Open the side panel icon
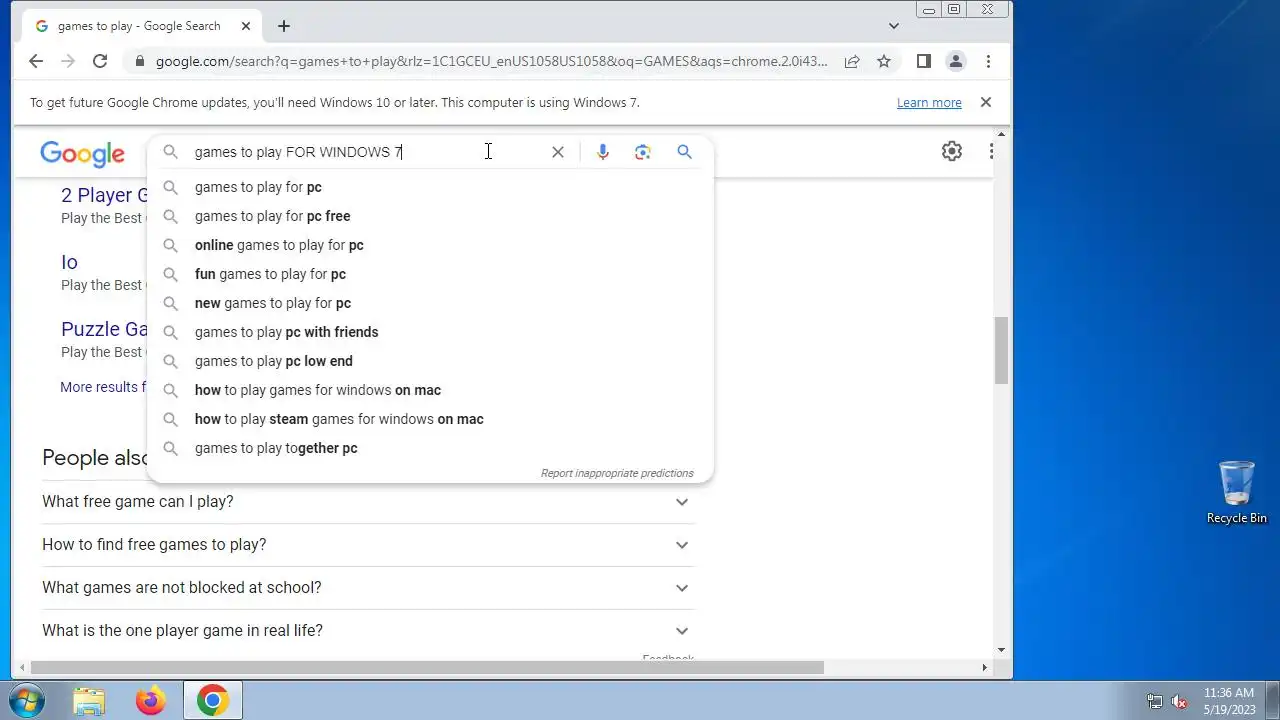 pos(924,61)
